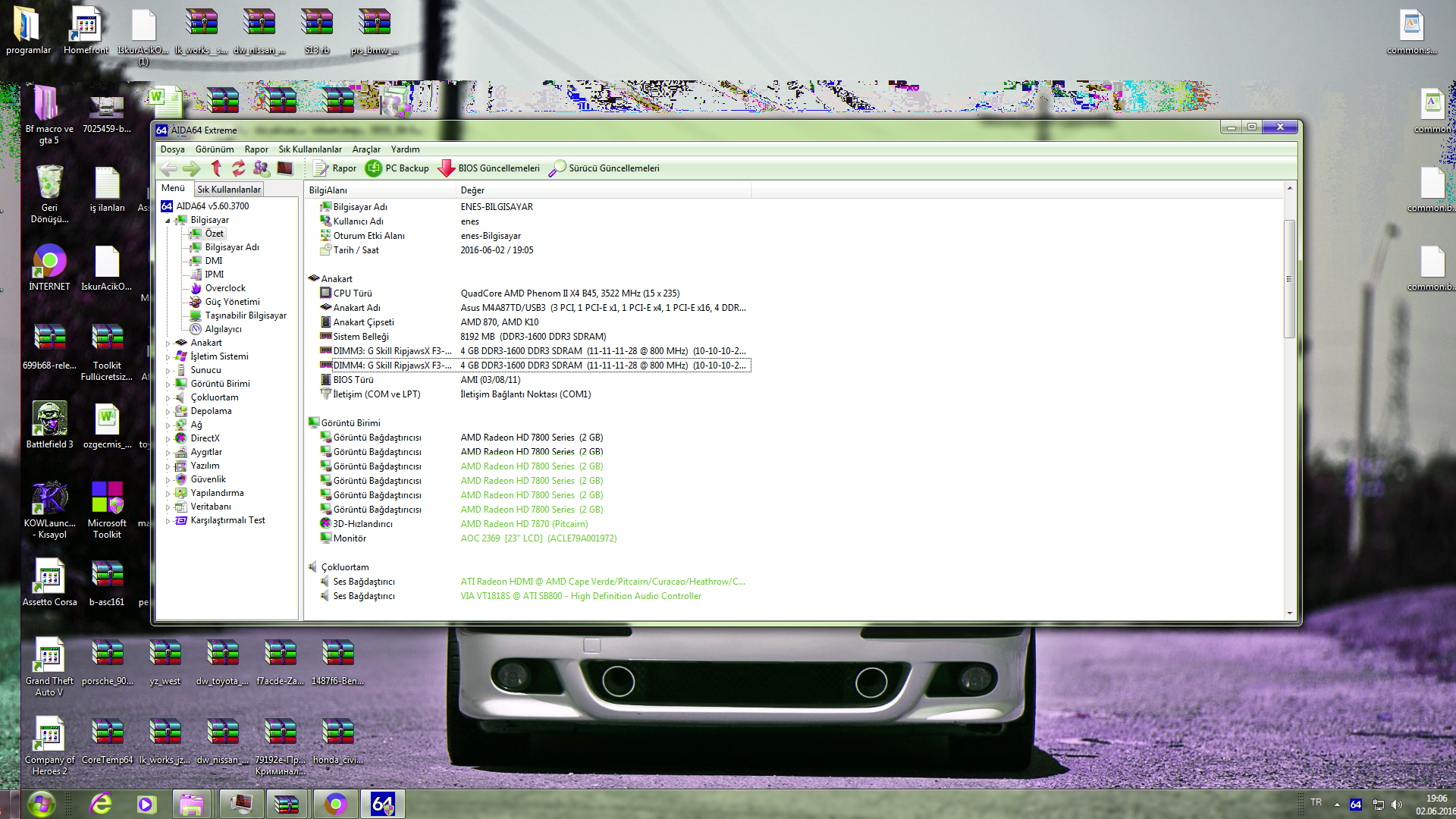The image size is (1456, 819).
Task: Open the Yardım menu
Action: coord(405,149)
